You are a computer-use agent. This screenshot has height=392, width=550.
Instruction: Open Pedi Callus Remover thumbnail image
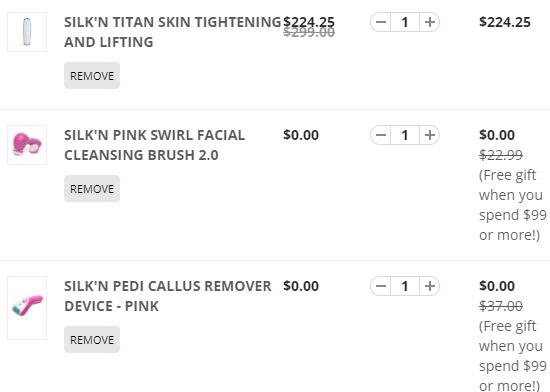point(27,308)
